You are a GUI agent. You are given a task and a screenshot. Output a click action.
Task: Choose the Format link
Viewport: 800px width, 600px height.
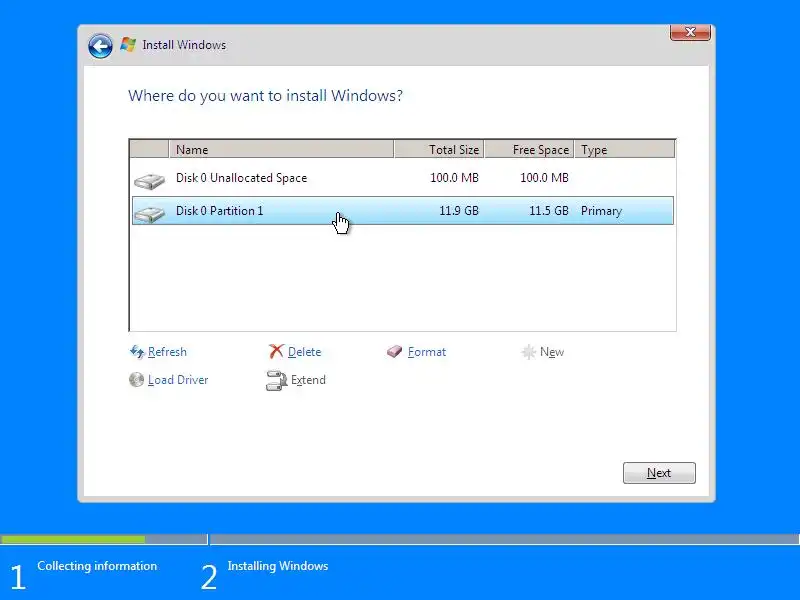click(x=427, y=352)
